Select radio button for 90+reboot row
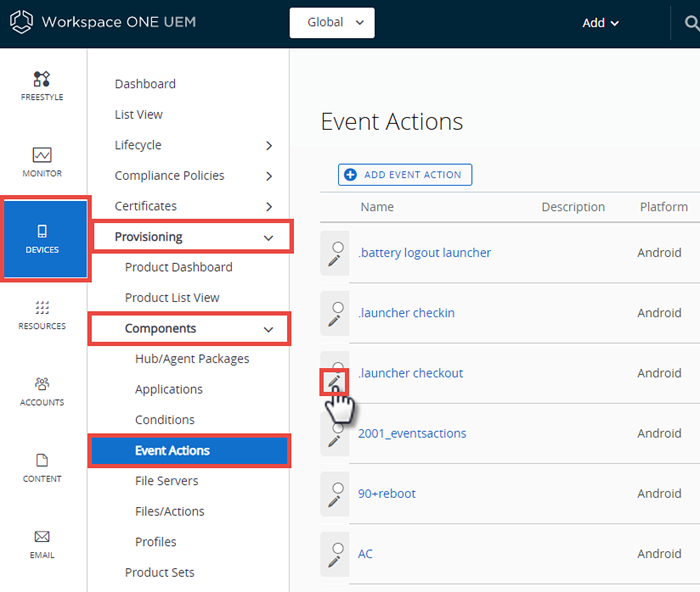The height and width of the screenshot is (592, 700). 338,488
